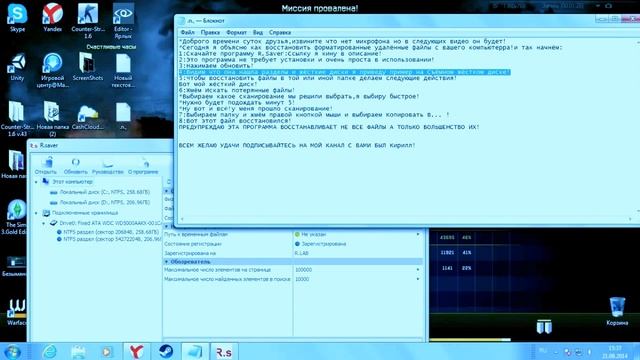The width and height of the screenshot is (640, 360).
Task: Select NTFS раздел sector 542722048
Action: [109, 239]
